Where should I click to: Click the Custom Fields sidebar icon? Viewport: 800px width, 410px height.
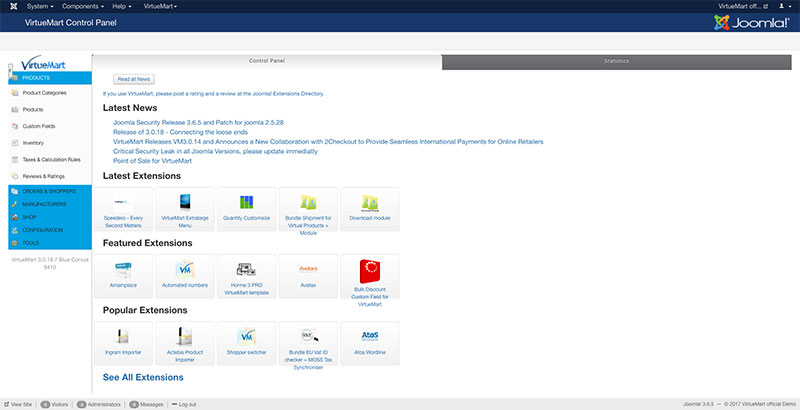pyautogui.click(x=15, y=126)
